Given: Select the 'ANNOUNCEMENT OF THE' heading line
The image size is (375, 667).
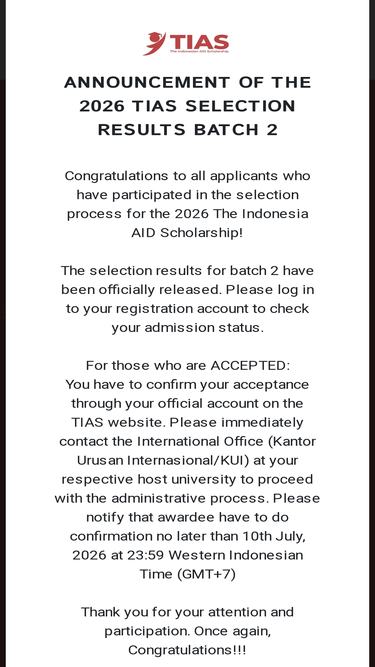Looking at the screenshot, I should point(188,82).
